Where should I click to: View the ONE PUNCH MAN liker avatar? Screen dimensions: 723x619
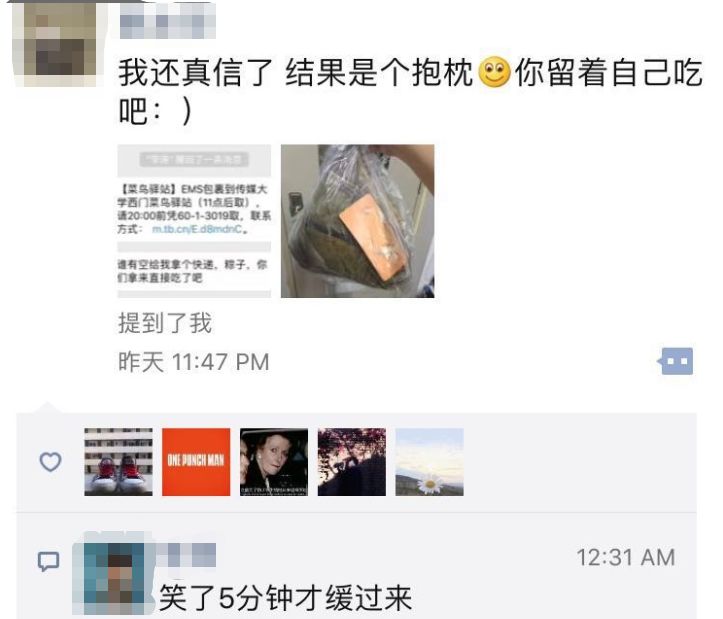(196, 462)
